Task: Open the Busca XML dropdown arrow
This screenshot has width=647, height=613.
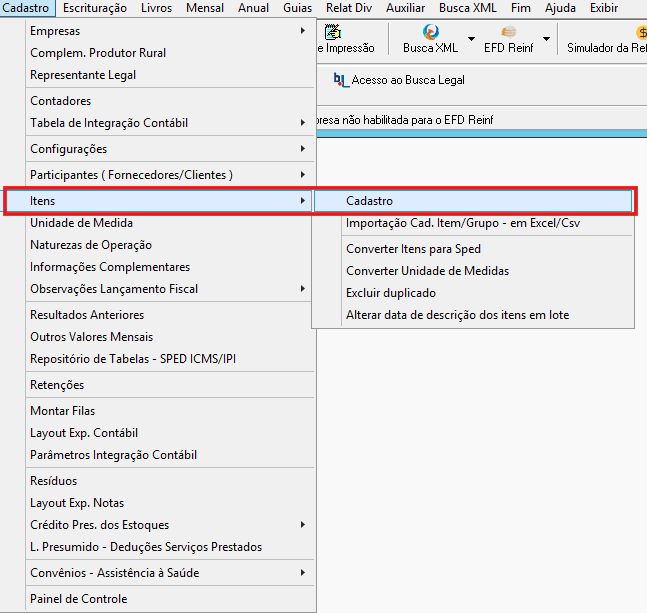Action: (471, 39)
